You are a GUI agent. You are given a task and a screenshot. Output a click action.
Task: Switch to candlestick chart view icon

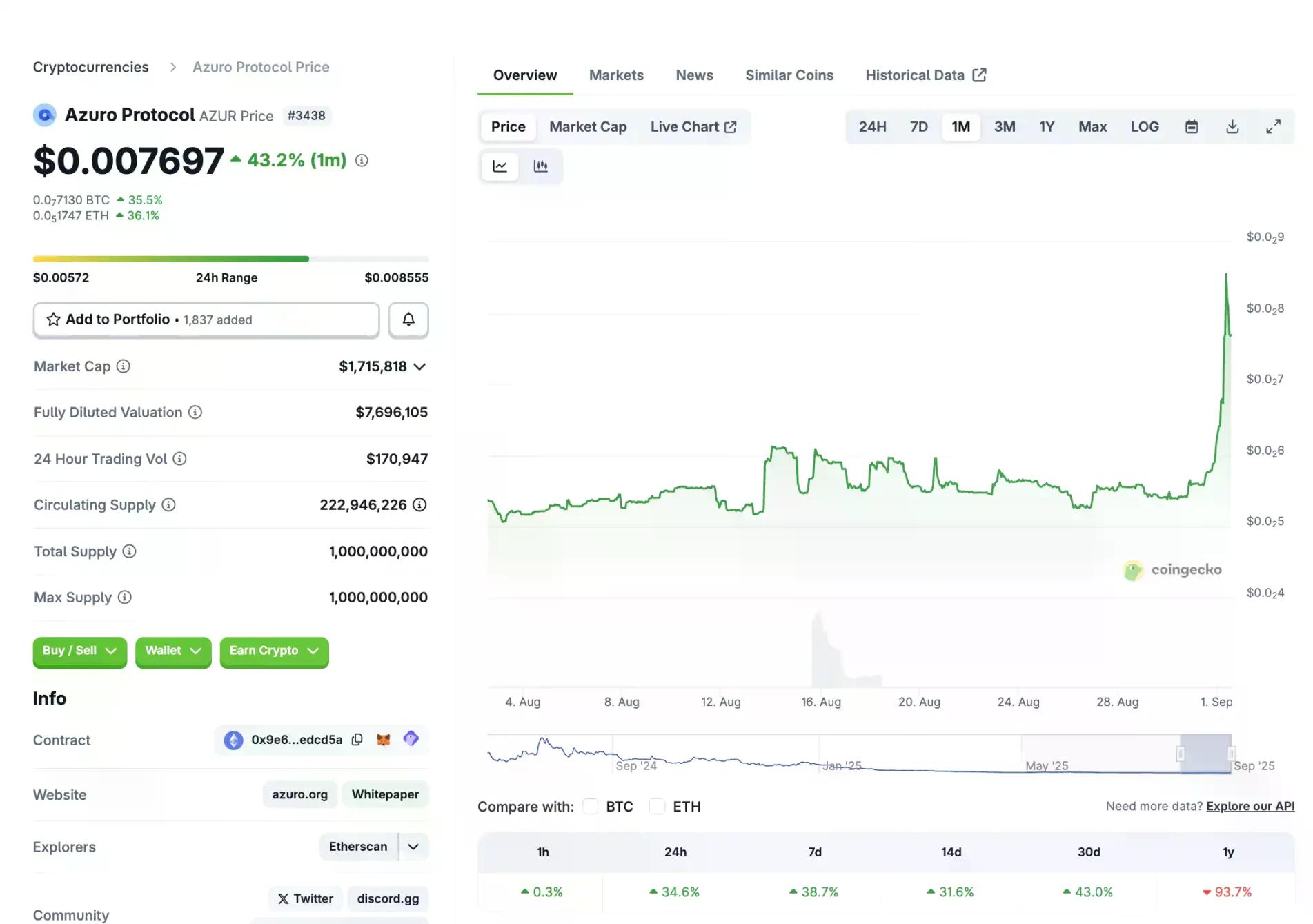click(541, 166)
